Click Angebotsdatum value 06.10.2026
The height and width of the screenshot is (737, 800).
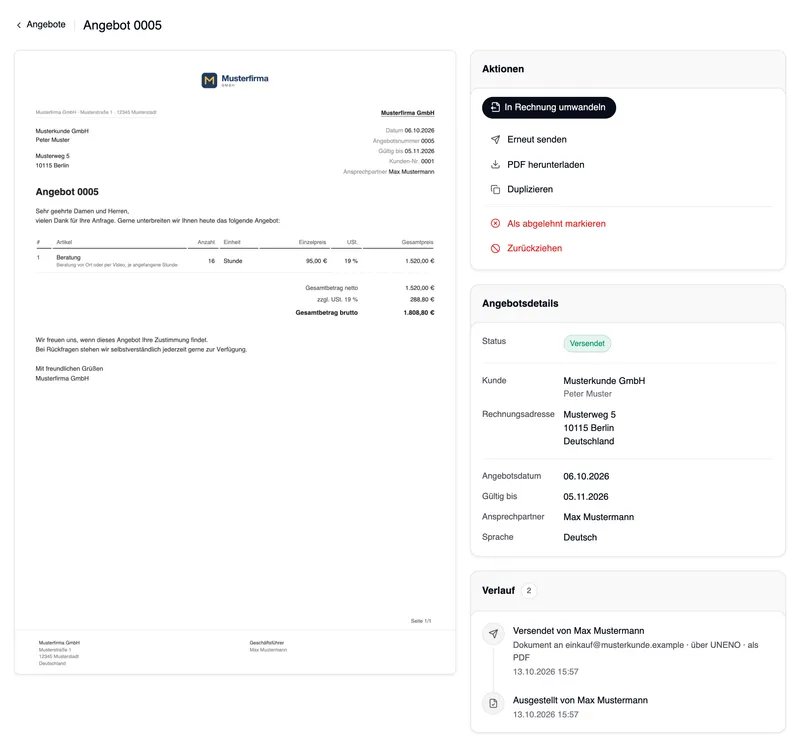[x=586, y=476]
